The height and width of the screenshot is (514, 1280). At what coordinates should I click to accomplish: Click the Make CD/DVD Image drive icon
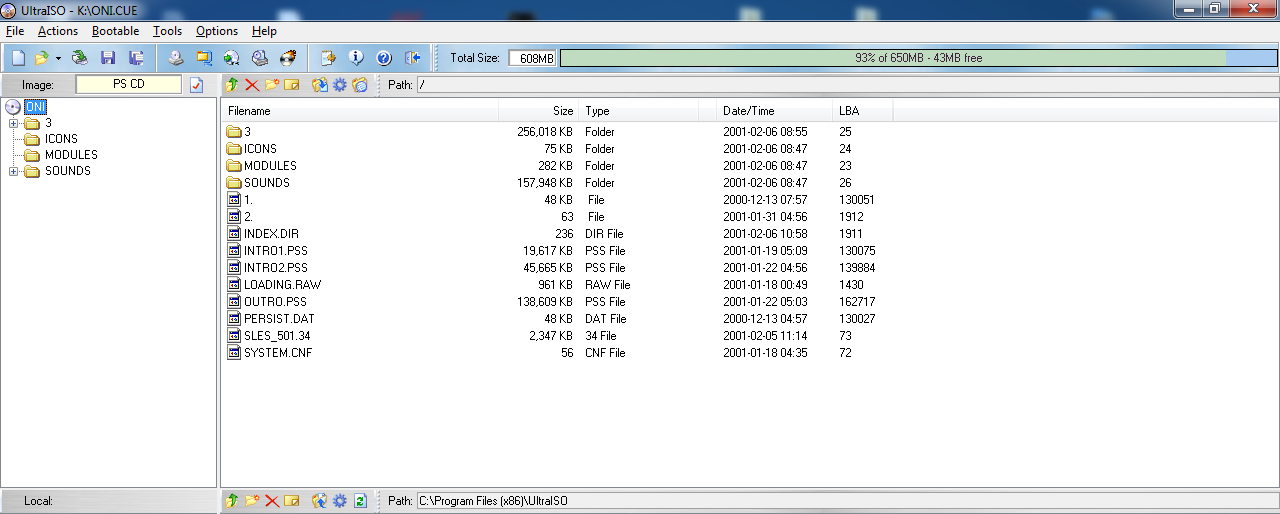coord(175,58)
